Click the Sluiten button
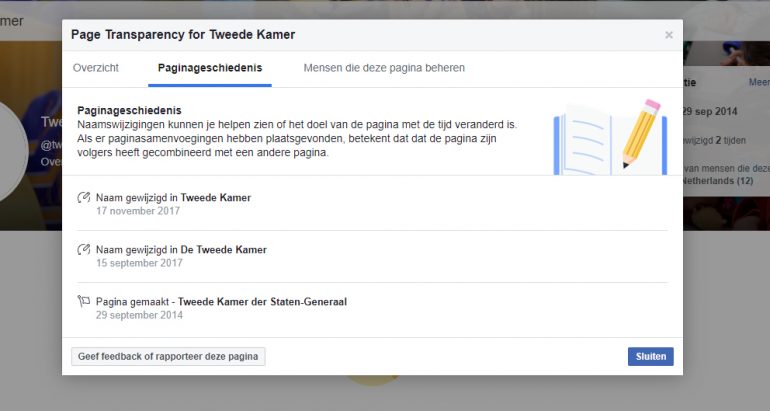 tap(651, 356)
